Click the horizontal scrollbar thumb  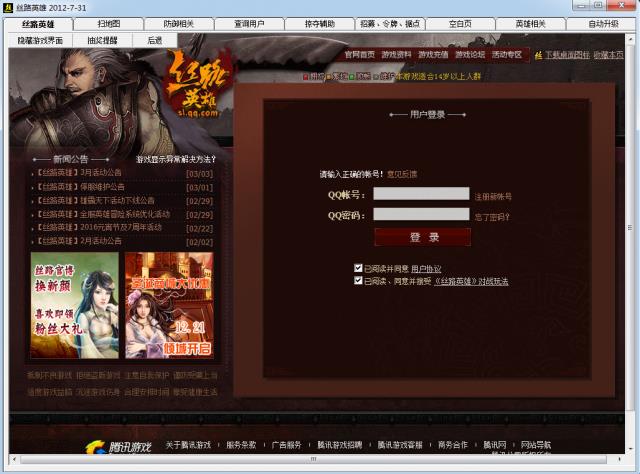tap(313, 459)
